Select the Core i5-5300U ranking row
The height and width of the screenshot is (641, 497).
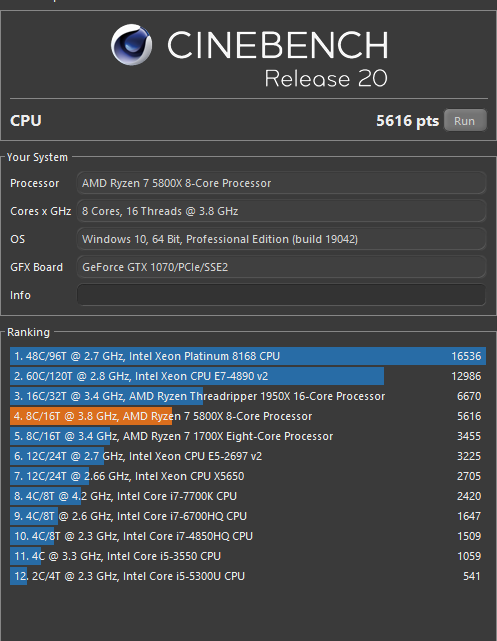(248, 576)
